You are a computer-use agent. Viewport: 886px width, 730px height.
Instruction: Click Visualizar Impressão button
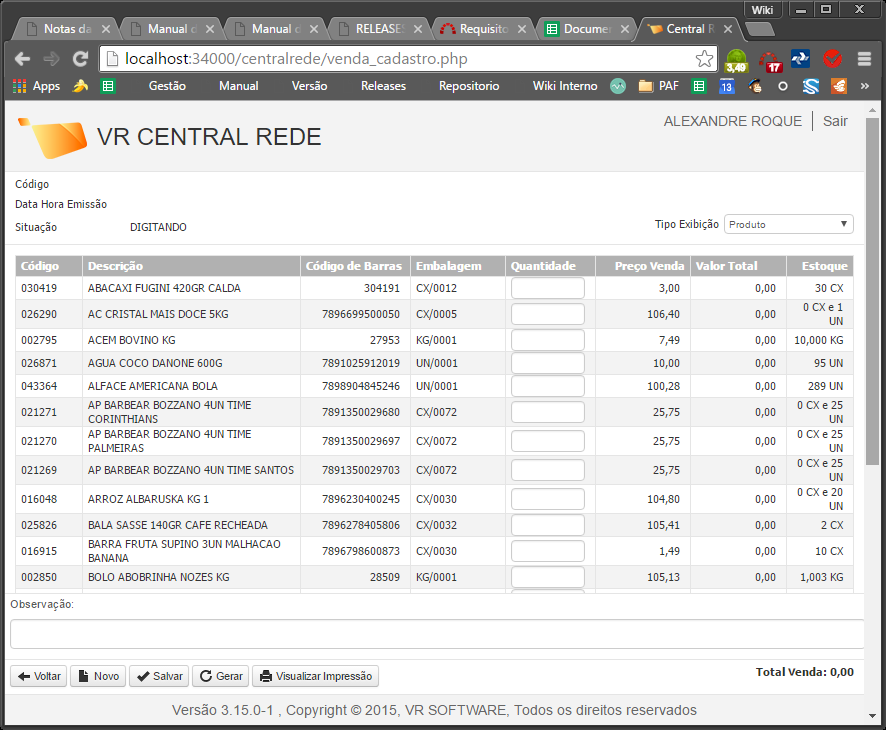(x=315, y=676)
